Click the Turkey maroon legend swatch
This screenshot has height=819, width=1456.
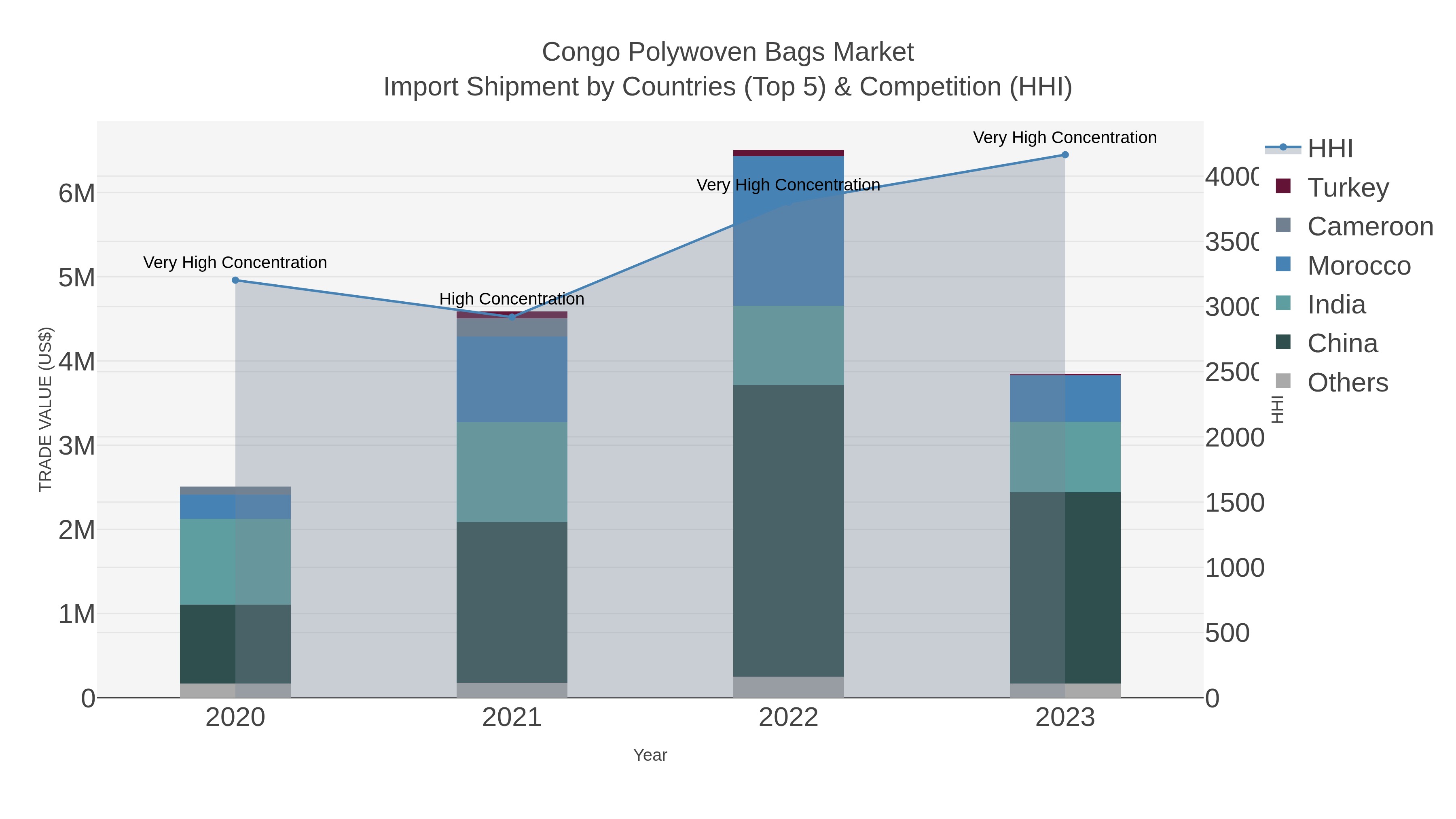(x=1283, y=186)
